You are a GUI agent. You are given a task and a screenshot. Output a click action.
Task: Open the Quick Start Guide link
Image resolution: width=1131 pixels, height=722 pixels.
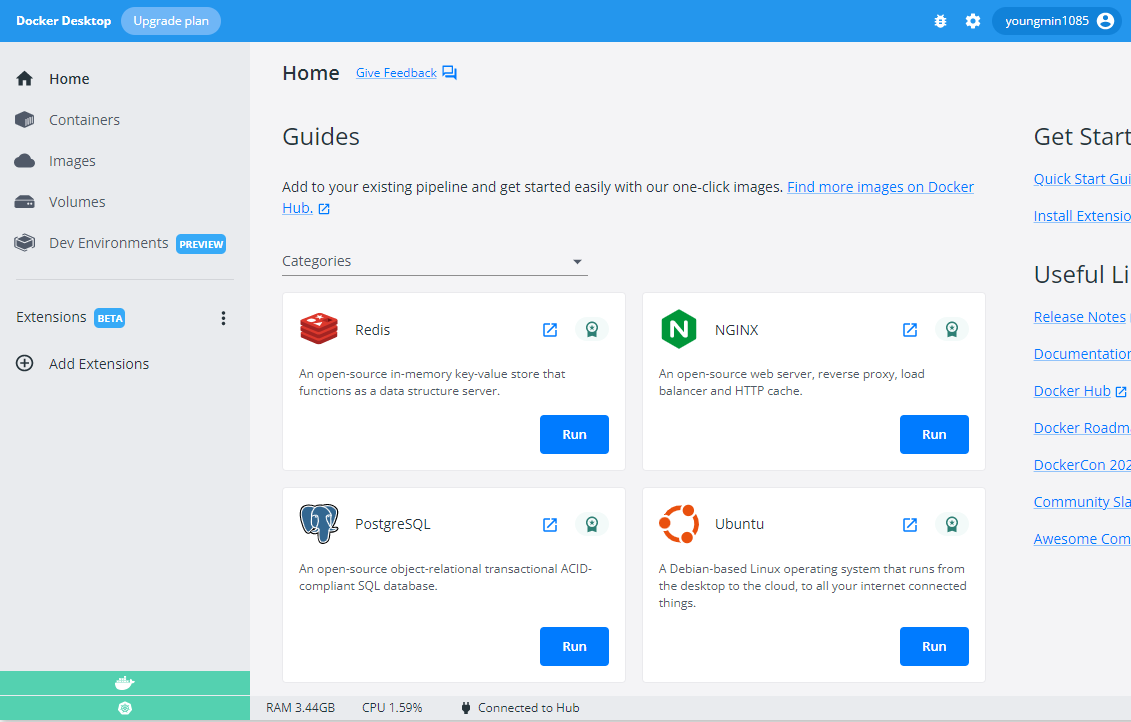(1082, 179)
